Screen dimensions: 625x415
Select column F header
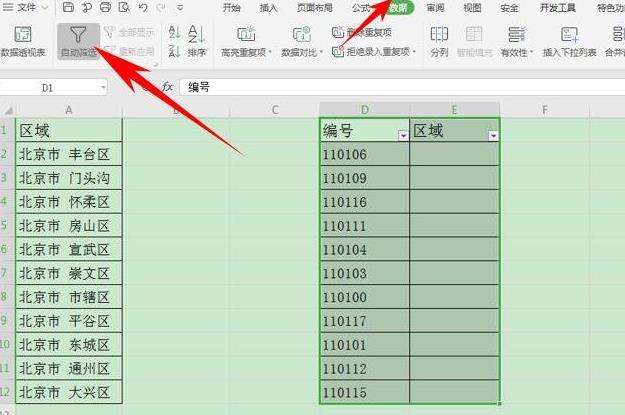click(x=545, y=110)
